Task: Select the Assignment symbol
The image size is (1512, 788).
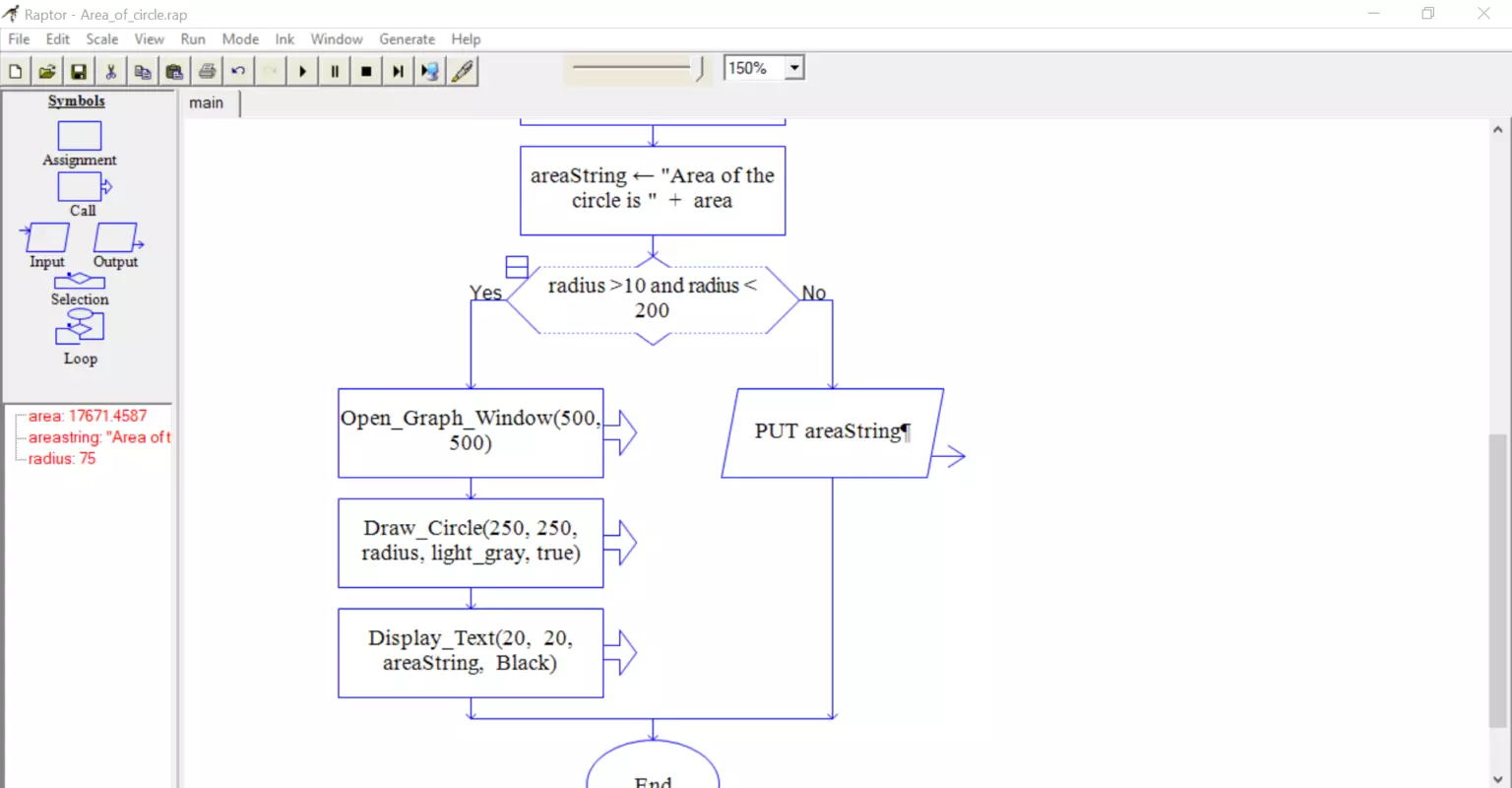Action: pyautogui.click(x=80, y=144)
